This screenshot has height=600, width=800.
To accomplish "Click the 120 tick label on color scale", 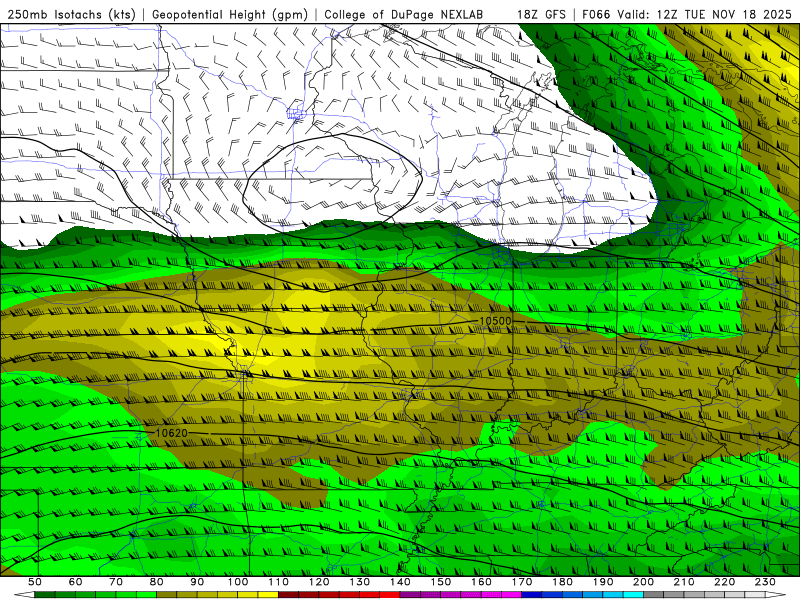I will [319, 582].
